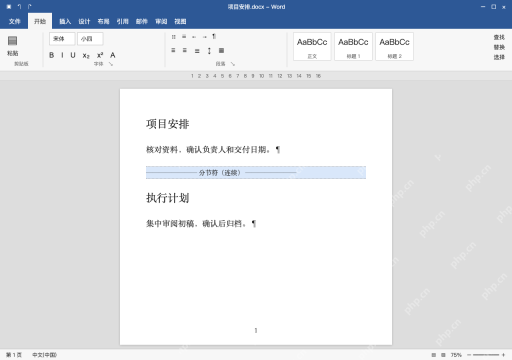Open the 段落 paragraph dialog launcher arrow
512x360 pixels.
click(233, 64)
